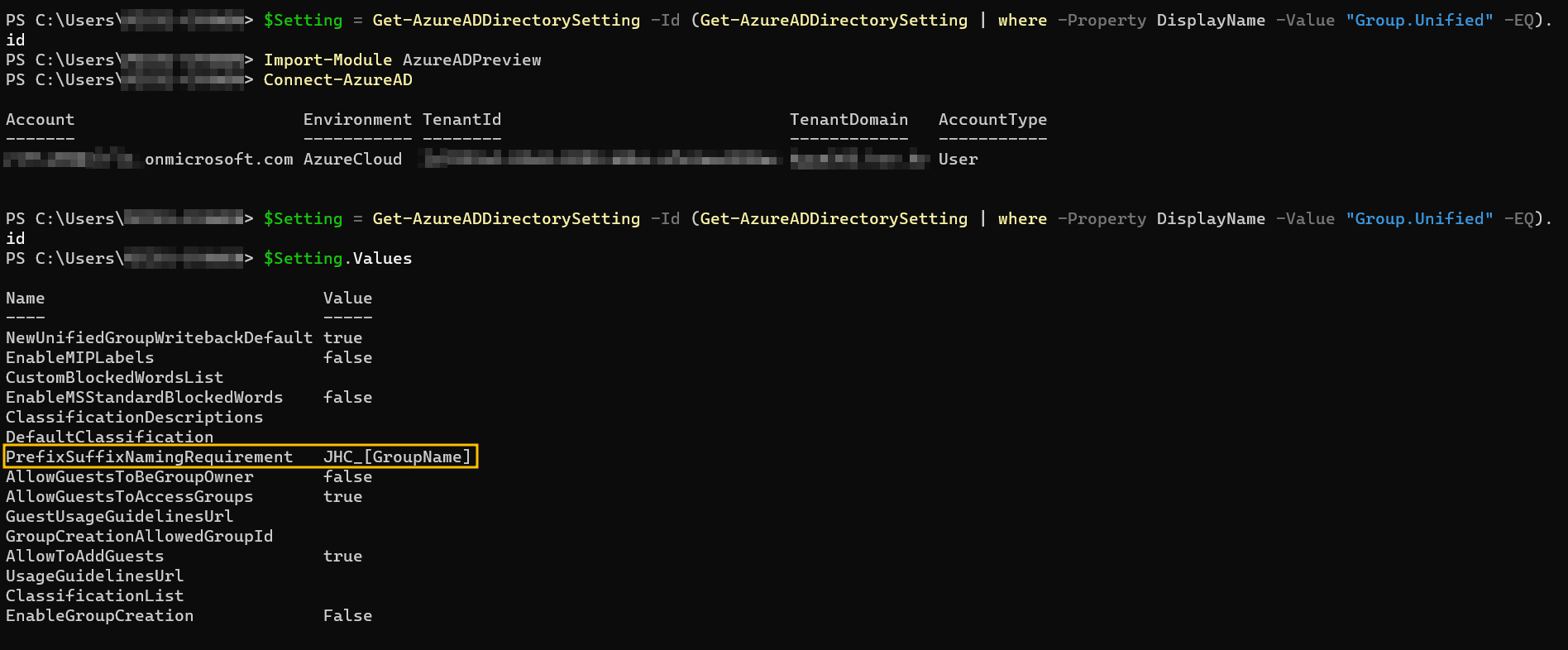Click the NewUnifiedGroupWritebackDefault row name
The height and width of the screenshot is (650, 1568).
(159, 337)
